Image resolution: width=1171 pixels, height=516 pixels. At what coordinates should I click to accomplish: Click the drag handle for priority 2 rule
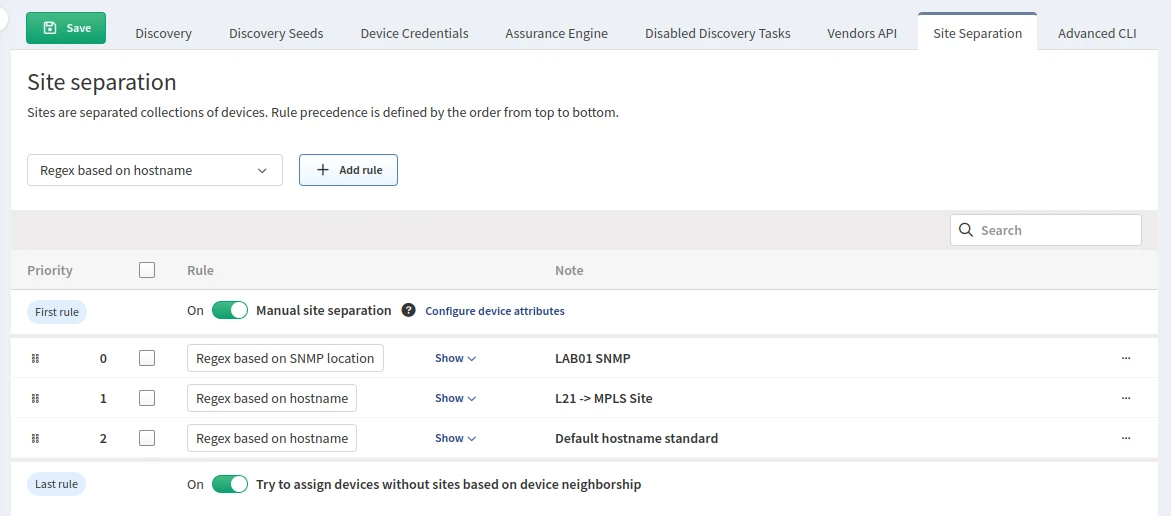pos(35,438)
